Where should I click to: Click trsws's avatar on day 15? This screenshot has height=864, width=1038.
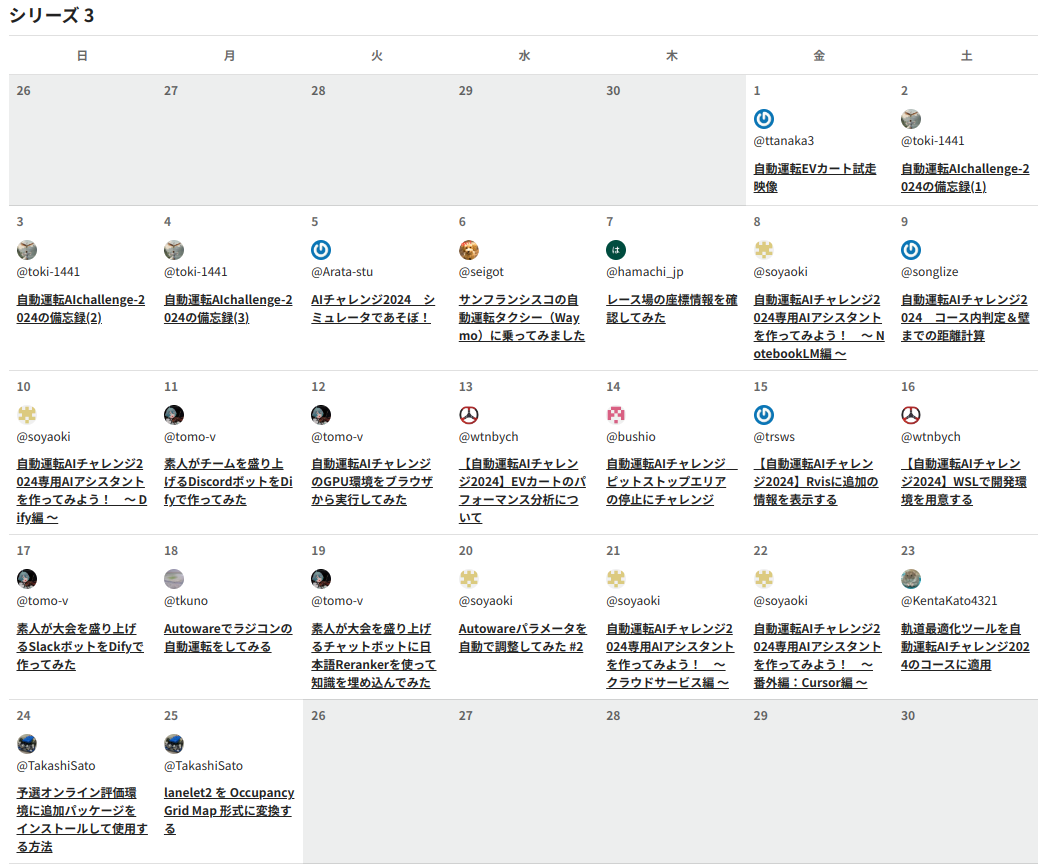(x=763, y=415)
